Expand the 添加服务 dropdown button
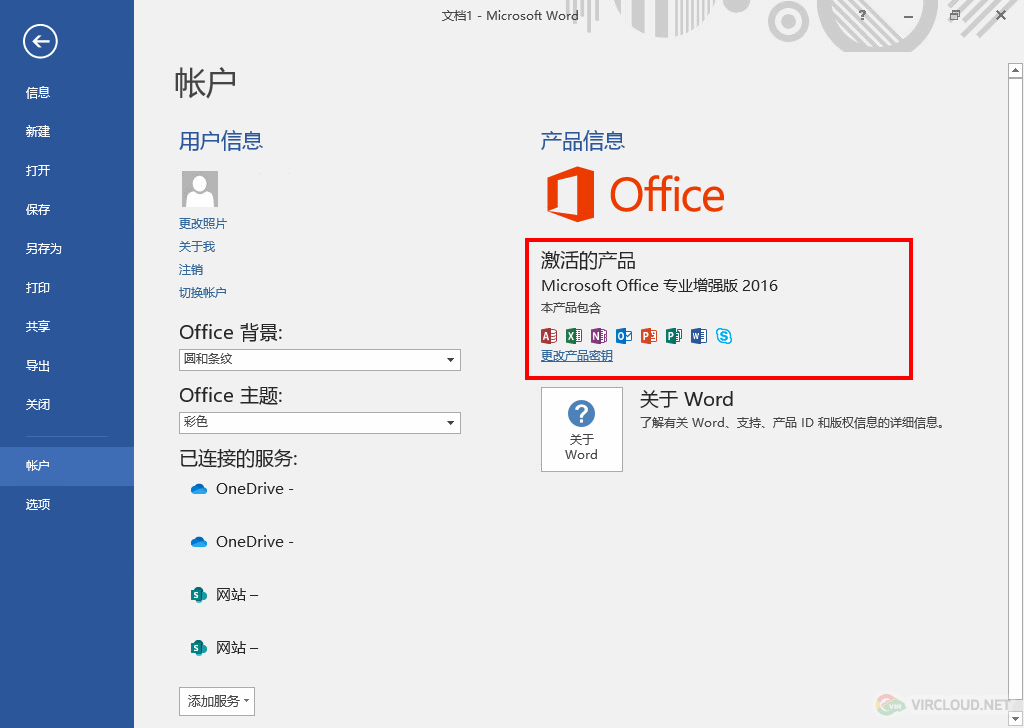The width and height of the screenshot is (1024, 728). tap(217, 701)
